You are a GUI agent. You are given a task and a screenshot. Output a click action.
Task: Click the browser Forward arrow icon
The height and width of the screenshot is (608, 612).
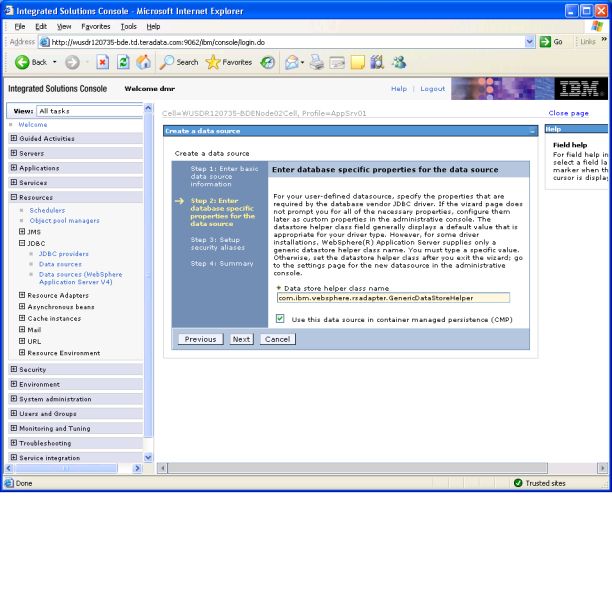point(72,62)
